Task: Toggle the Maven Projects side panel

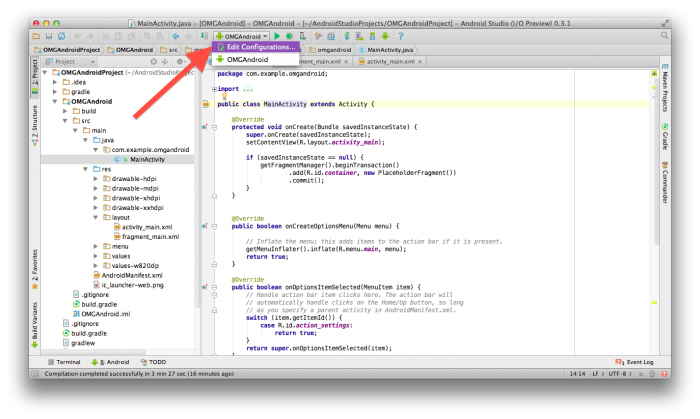Action: click(665, 88)
